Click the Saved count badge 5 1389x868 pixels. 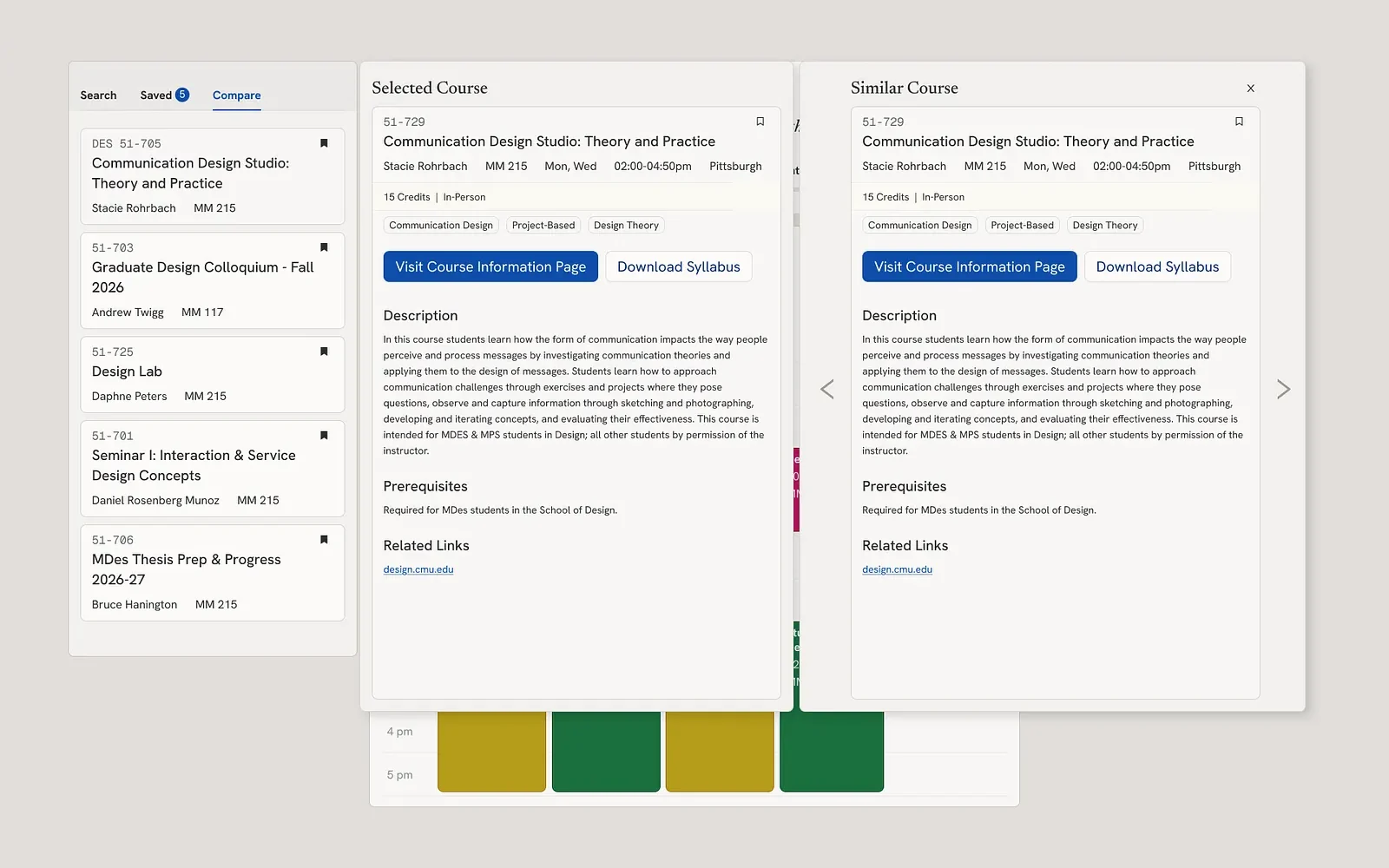pos(182,95)
